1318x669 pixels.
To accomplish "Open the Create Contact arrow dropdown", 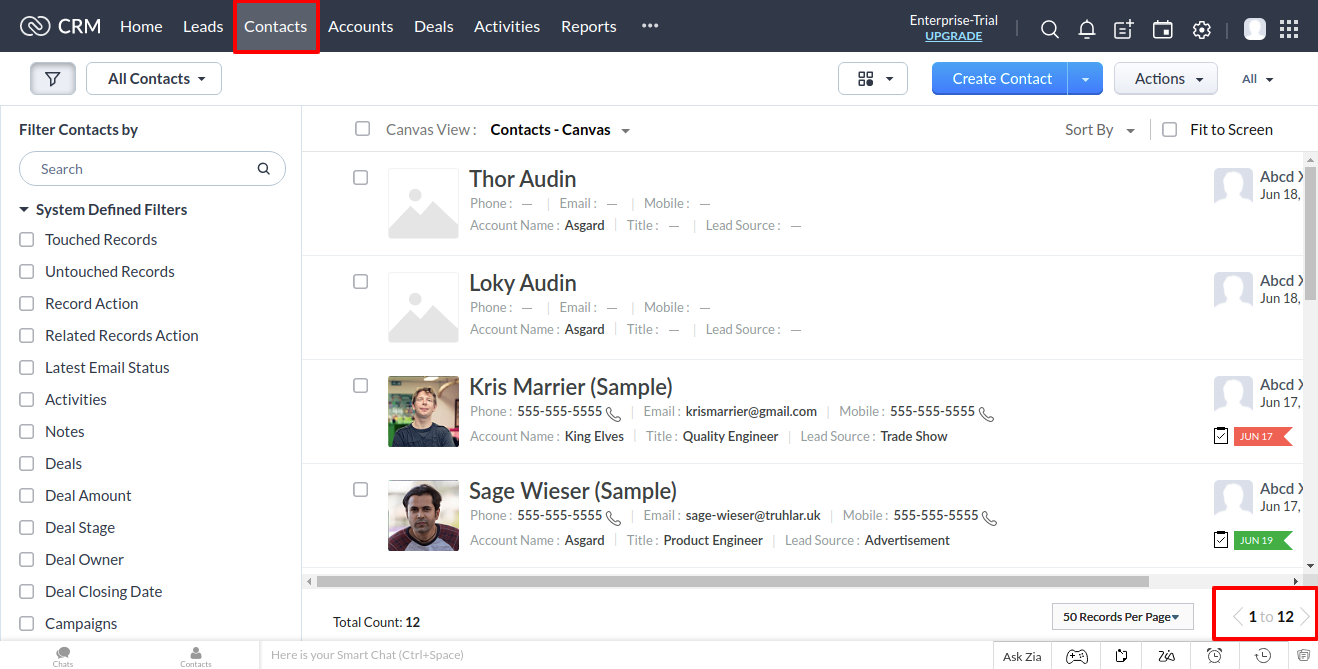I will point(1085,79).
